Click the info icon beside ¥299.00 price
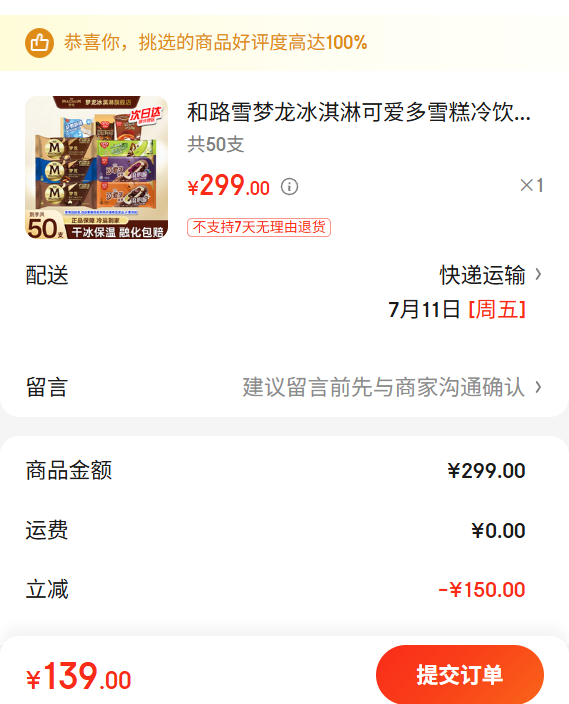The height and width of the screenshot is (704, 569). pos(289,186)
